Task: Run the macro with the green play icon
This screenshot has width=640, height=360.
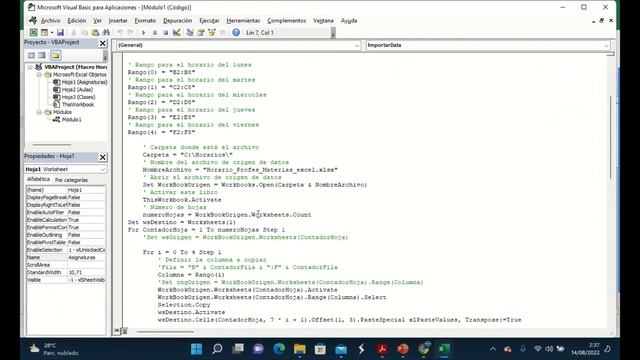Action: 144,33
